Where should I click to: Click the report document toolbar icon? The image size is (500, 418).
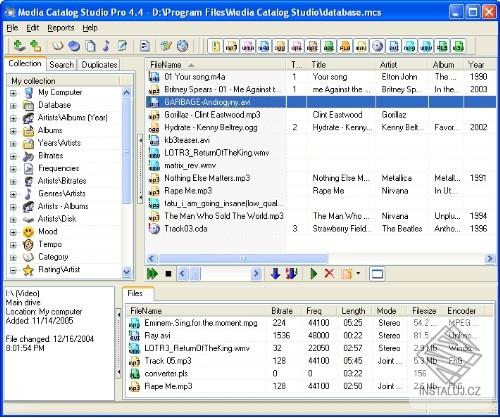[x=145, y=46]
